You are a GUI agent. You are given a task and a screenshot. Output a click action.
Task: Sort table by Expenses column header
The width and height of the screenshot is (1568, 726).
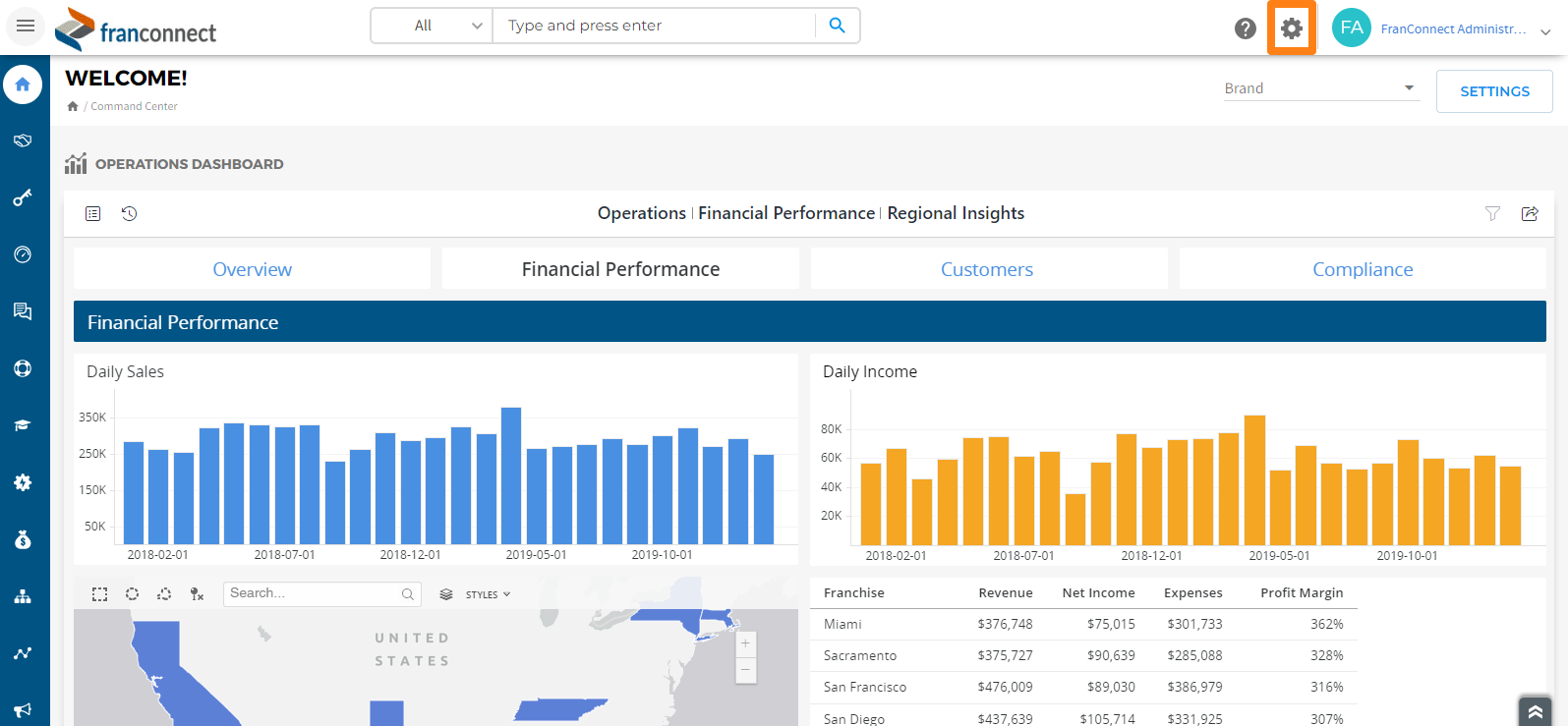coord(1193,592)
